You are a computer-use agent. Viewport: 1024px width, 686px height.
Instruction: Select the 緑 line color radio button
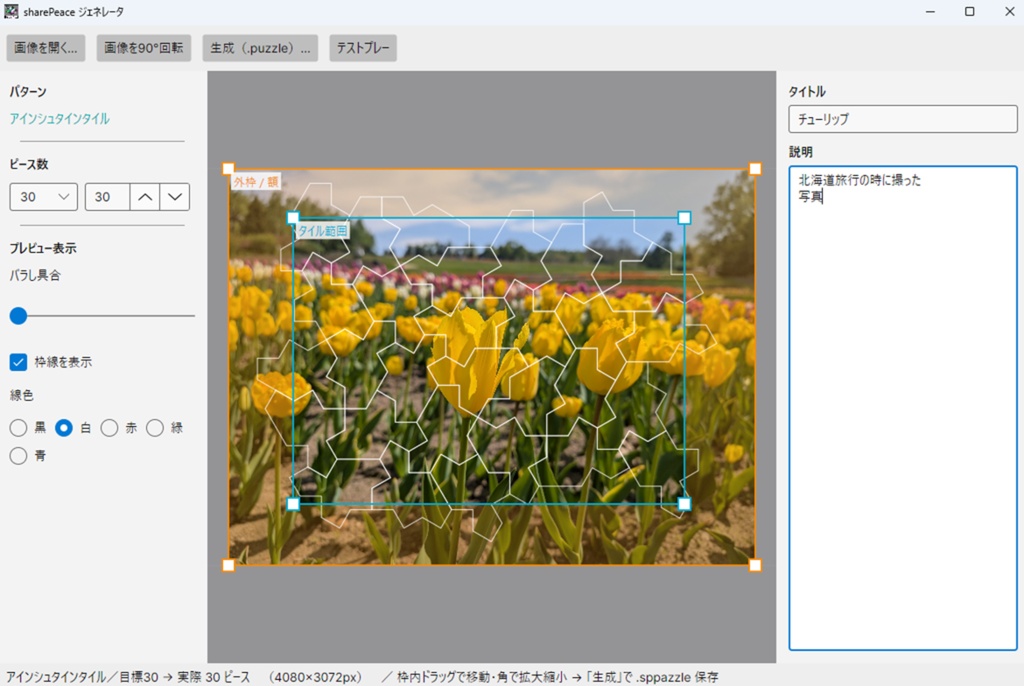[155, 428]
